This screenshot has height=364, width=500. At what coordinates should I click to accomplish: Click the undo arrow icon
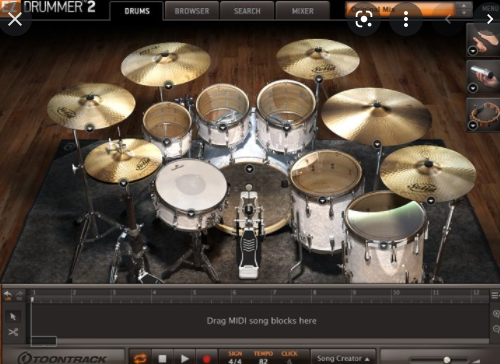(x=8, y=295)
